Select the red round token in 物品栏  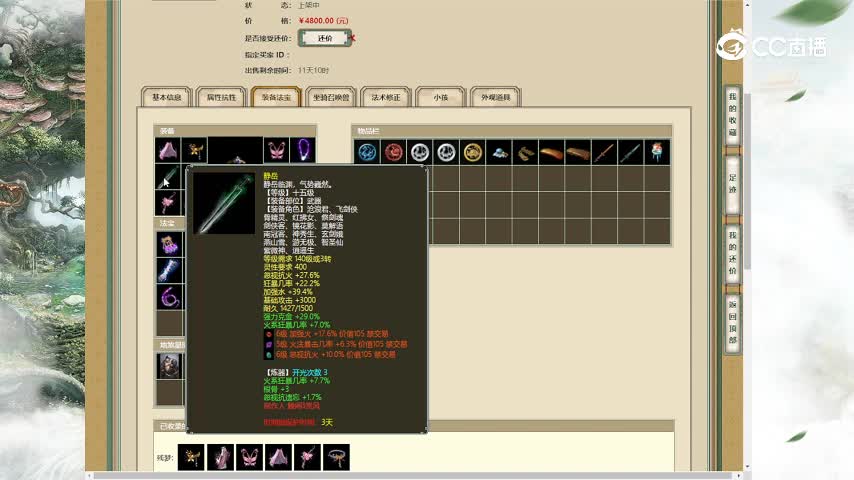point(393,153)
